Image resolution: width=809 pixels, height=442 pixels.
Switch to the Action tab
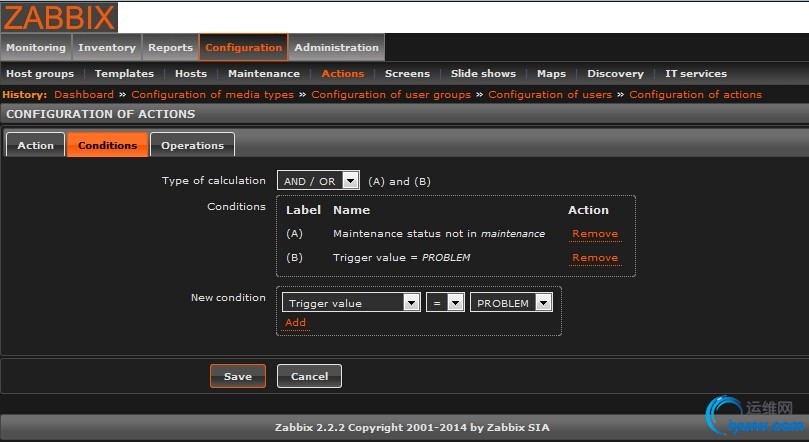35,145
